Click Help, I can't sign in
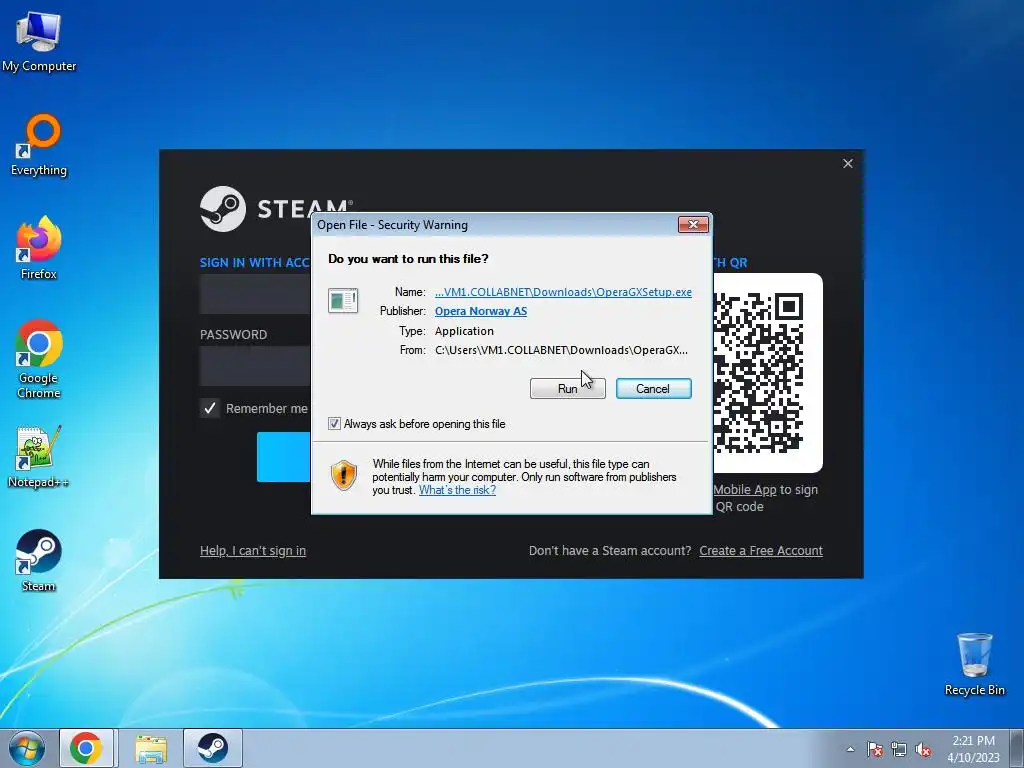This screenshot has width=1024, height=768. pyautogui.click(x=253, y=551)
